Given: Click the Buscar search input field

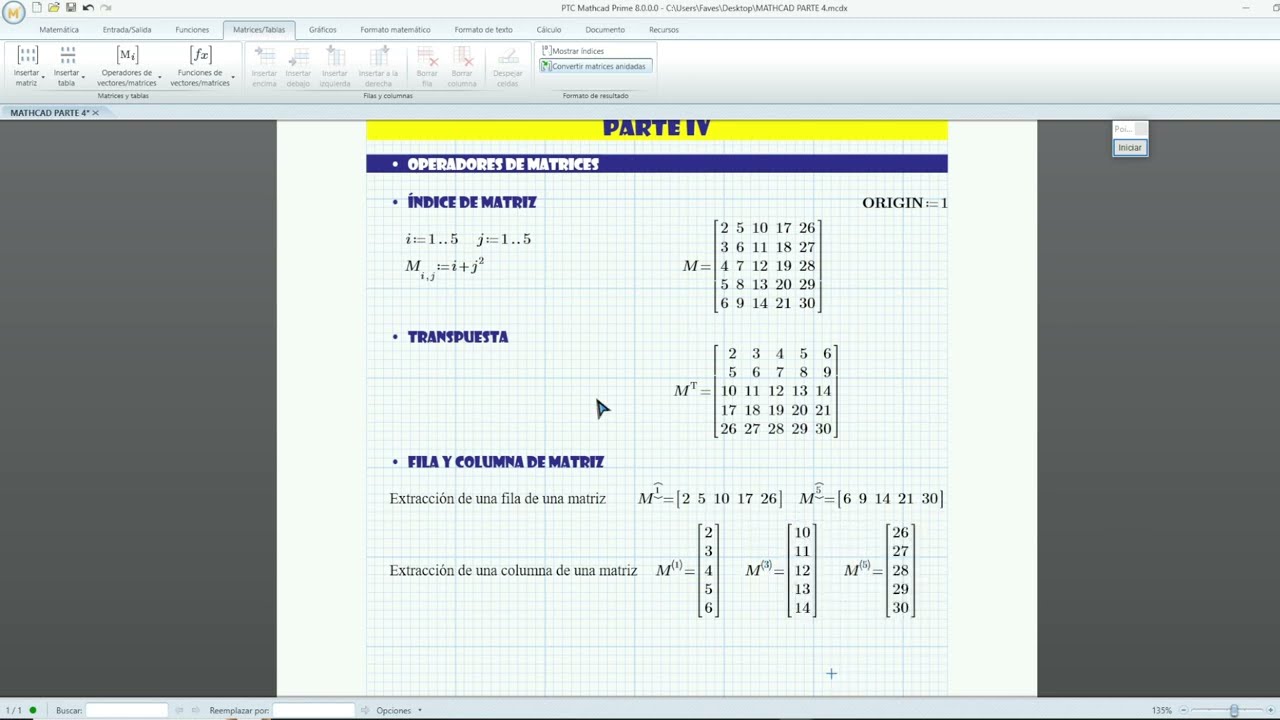Looking at the screenshot, I should (x=127, y=710).
